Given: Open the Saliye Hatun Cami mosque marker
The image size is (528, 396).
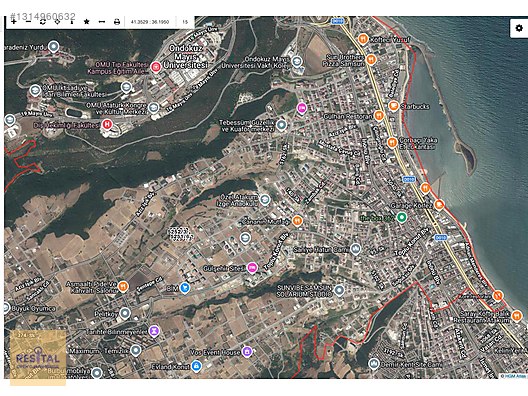Looking at the screenshot, I should point(356,249).
